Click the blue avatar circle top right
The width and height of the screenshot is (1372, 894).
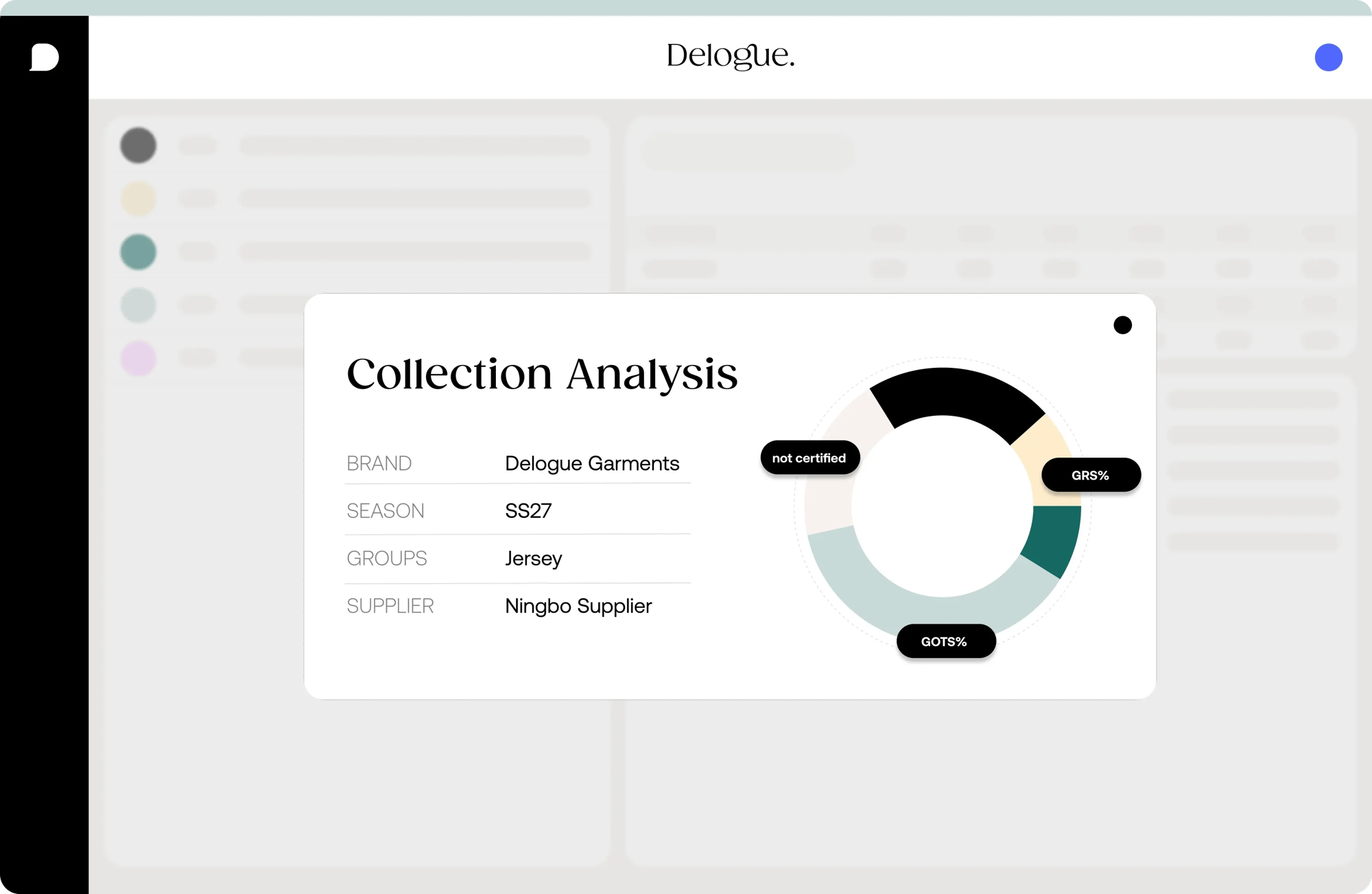pyautogui.click(x=1328, y=58)
